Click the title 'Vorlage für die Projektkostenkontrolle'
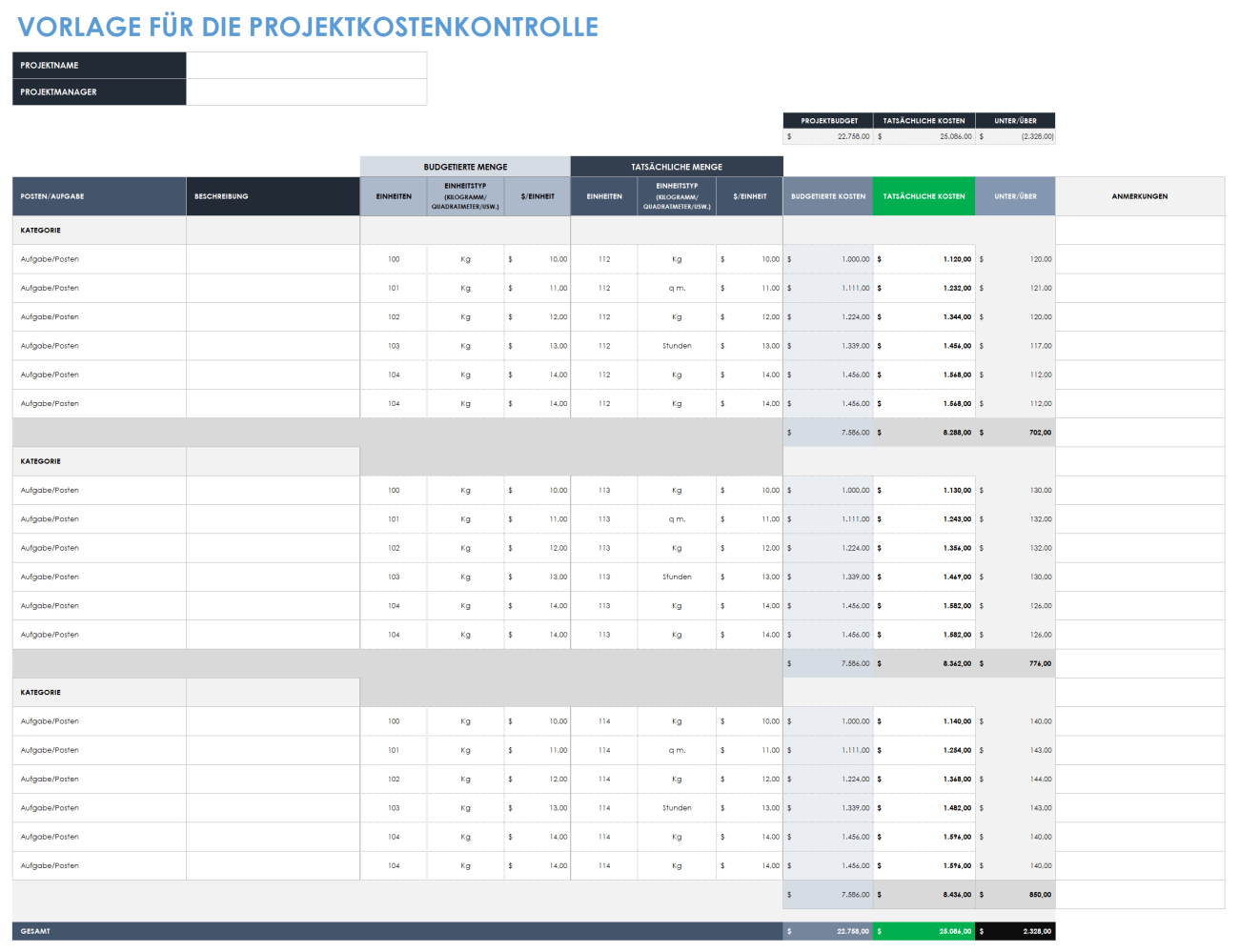This screenshot has height=952, width=1239. tap(308, 27)
